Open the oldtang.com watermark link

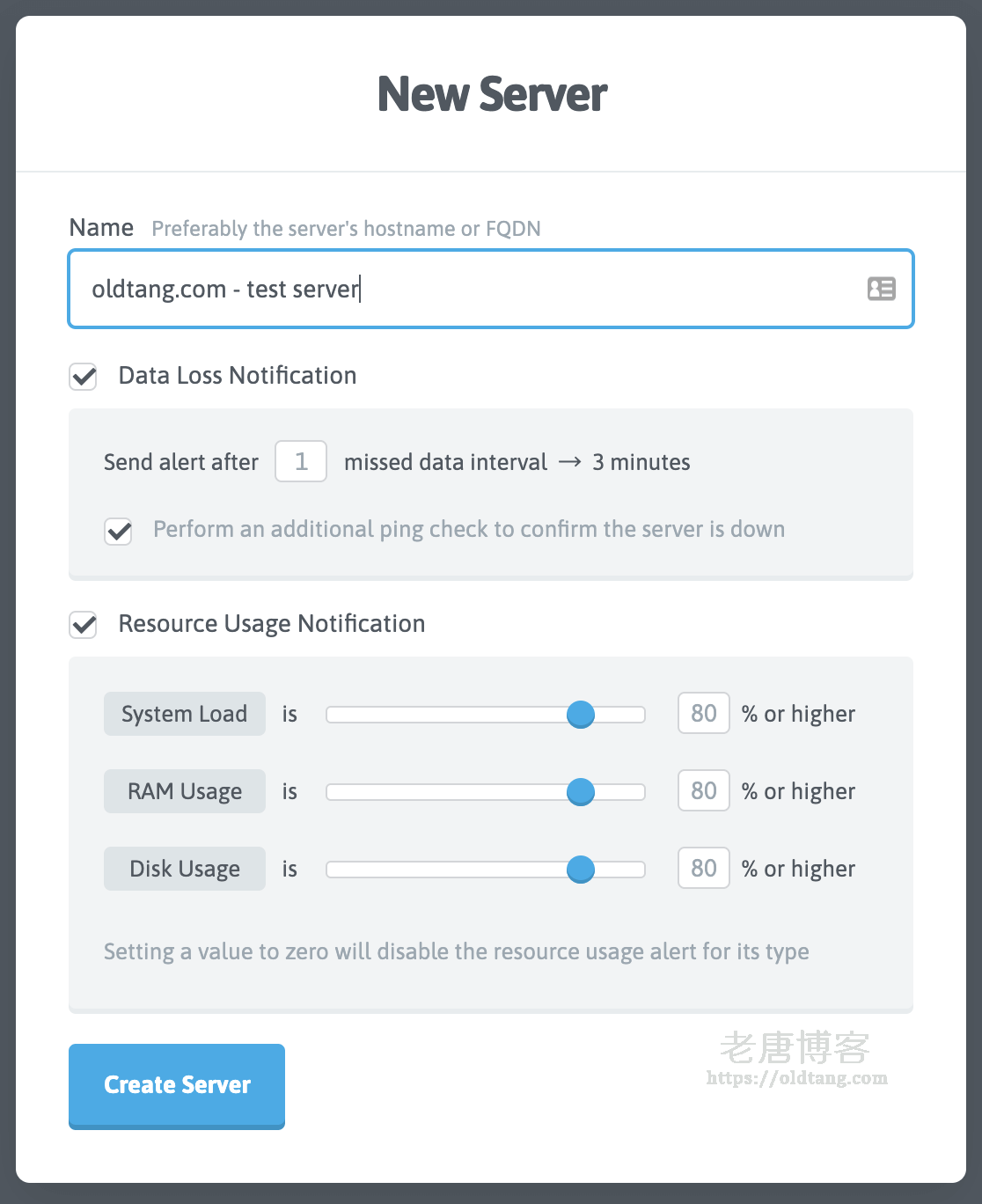(796, 1078)
